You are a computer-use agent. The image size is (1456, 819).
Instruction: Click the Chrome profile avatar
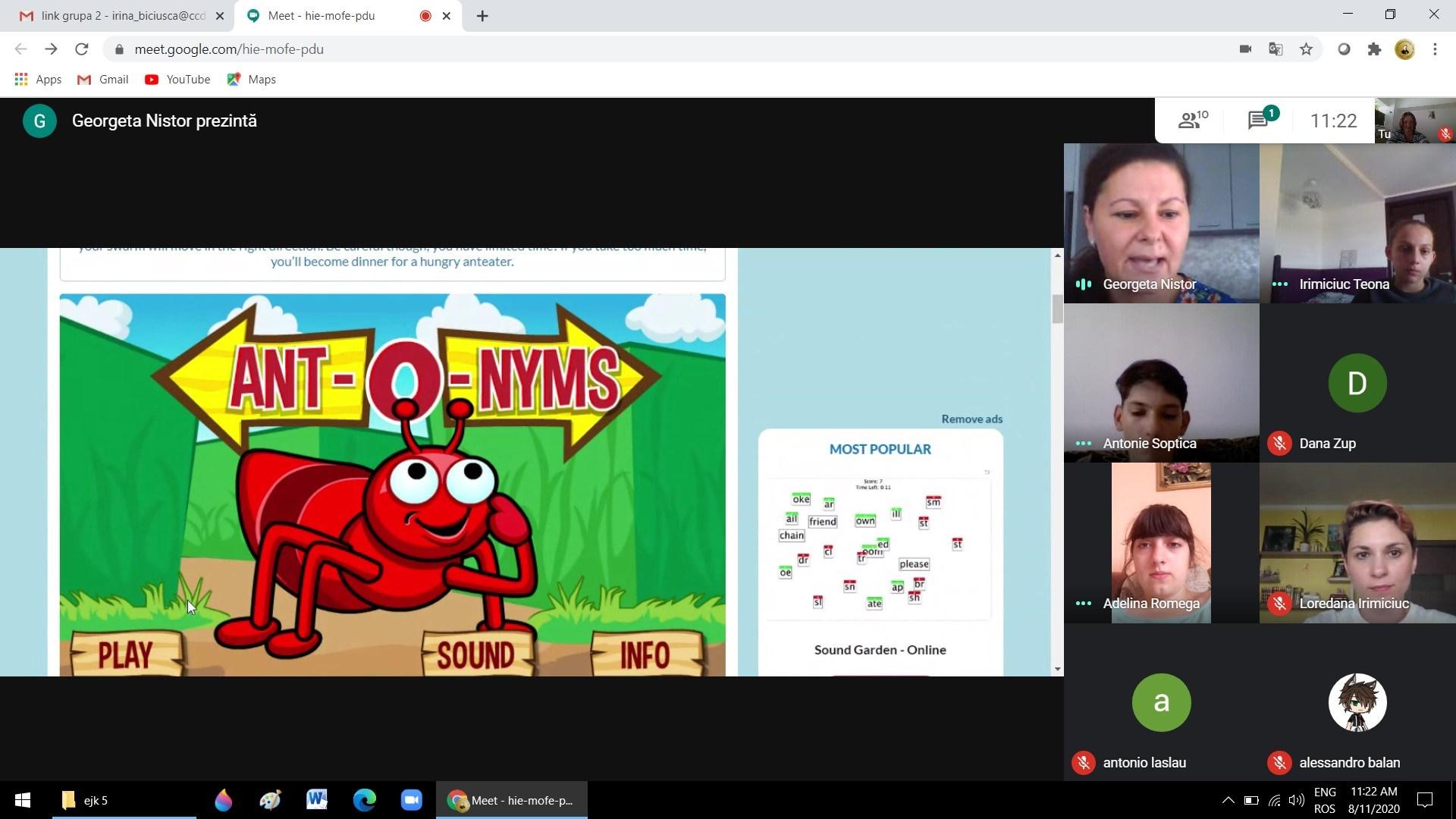point(1404,49)
